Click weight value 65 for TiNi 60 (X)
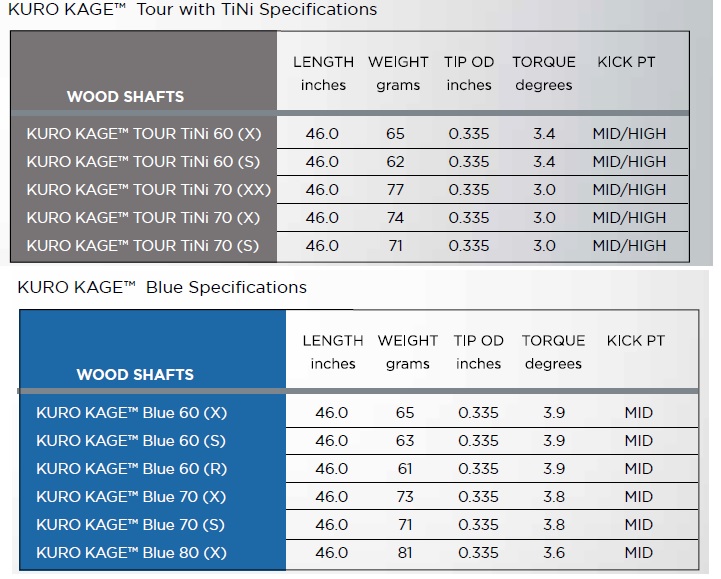 click(395, 134)
